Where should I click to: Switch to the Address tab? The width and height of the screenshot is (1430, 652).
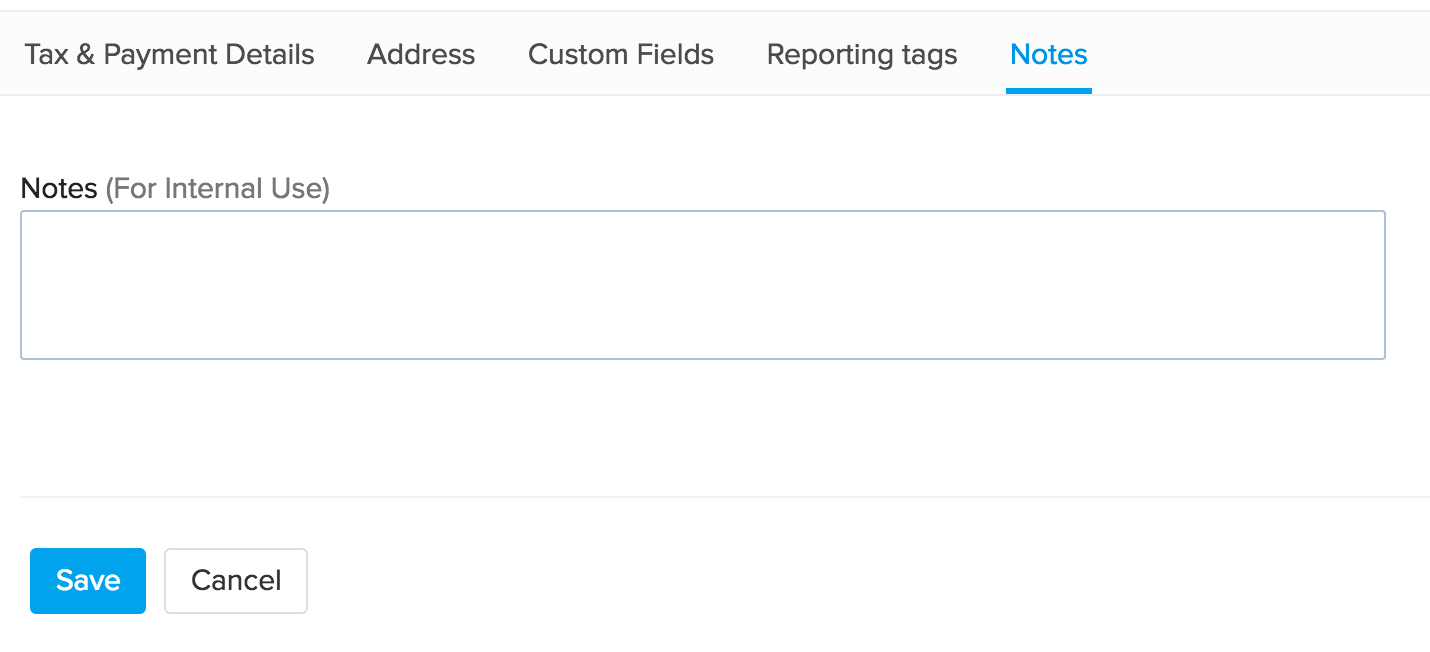coord(421,54)
